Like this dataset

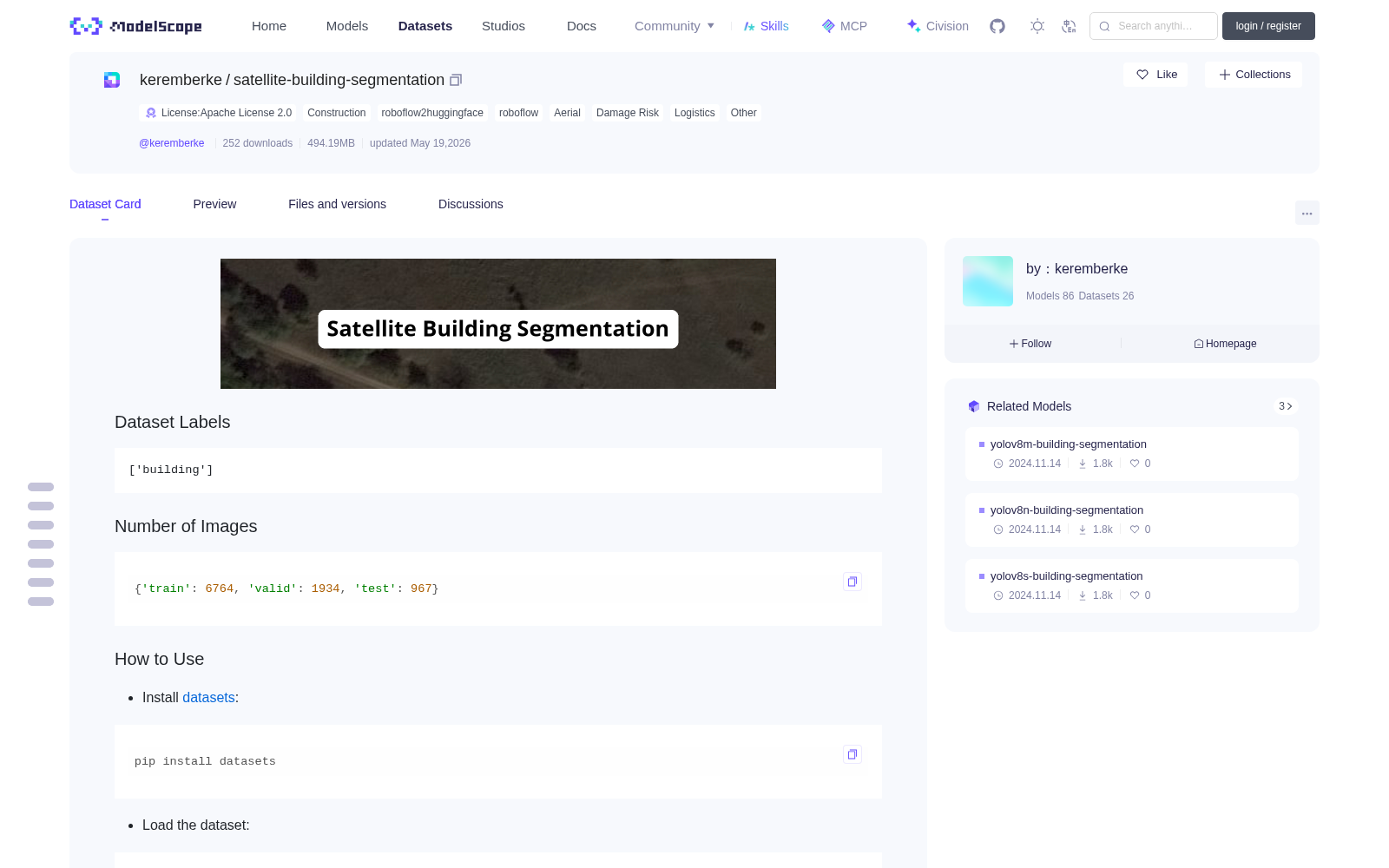point(1155,75)
